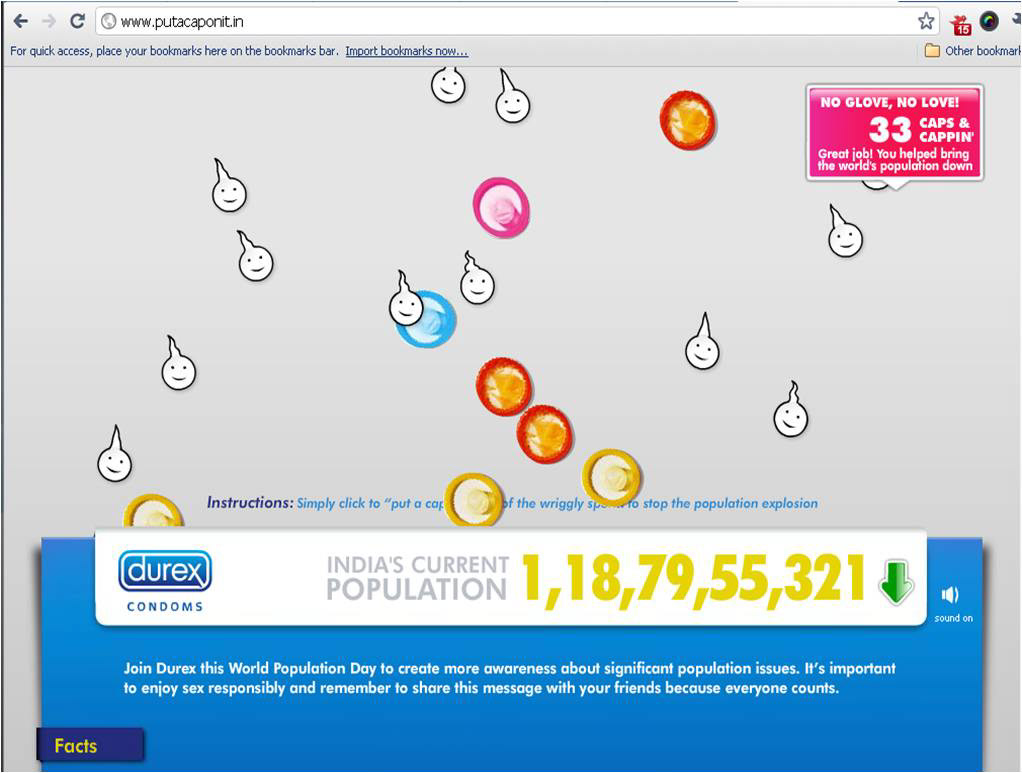
Task: Click the yellow condom covering the word 'cap'
Action: tap(474, 501)
